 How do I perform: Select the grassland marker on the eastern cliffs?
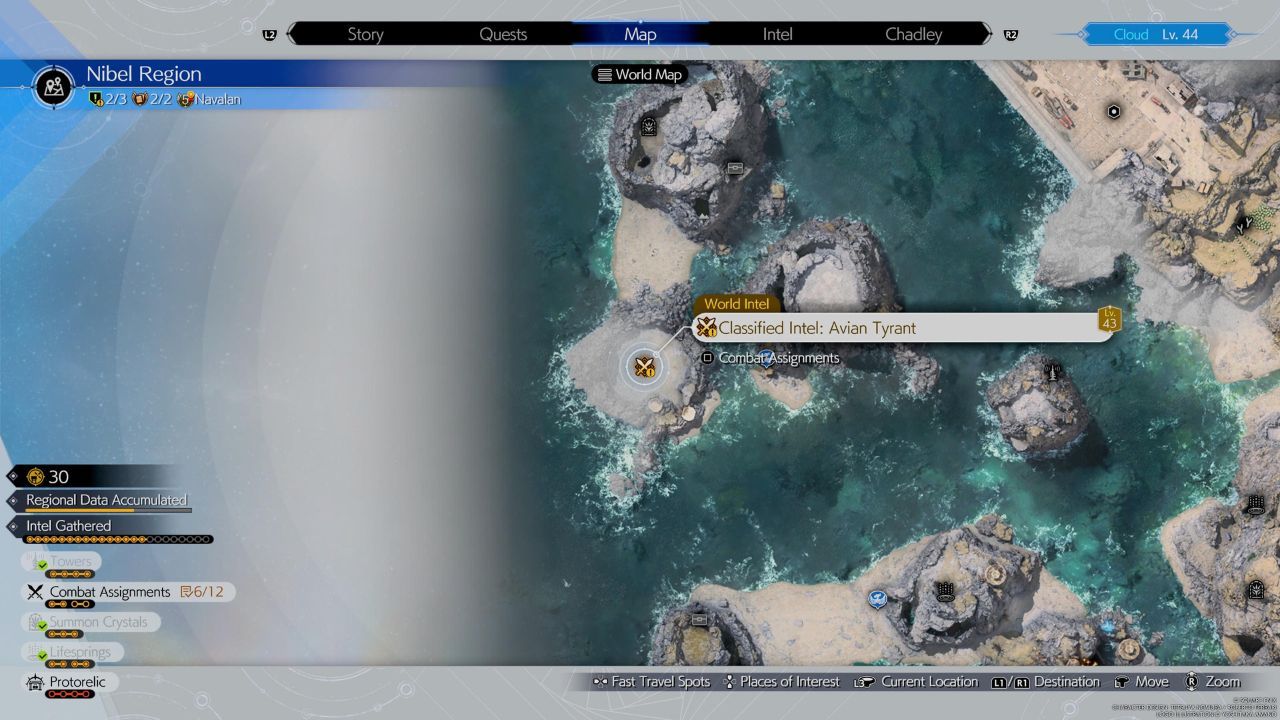(x=1244, y=224)
